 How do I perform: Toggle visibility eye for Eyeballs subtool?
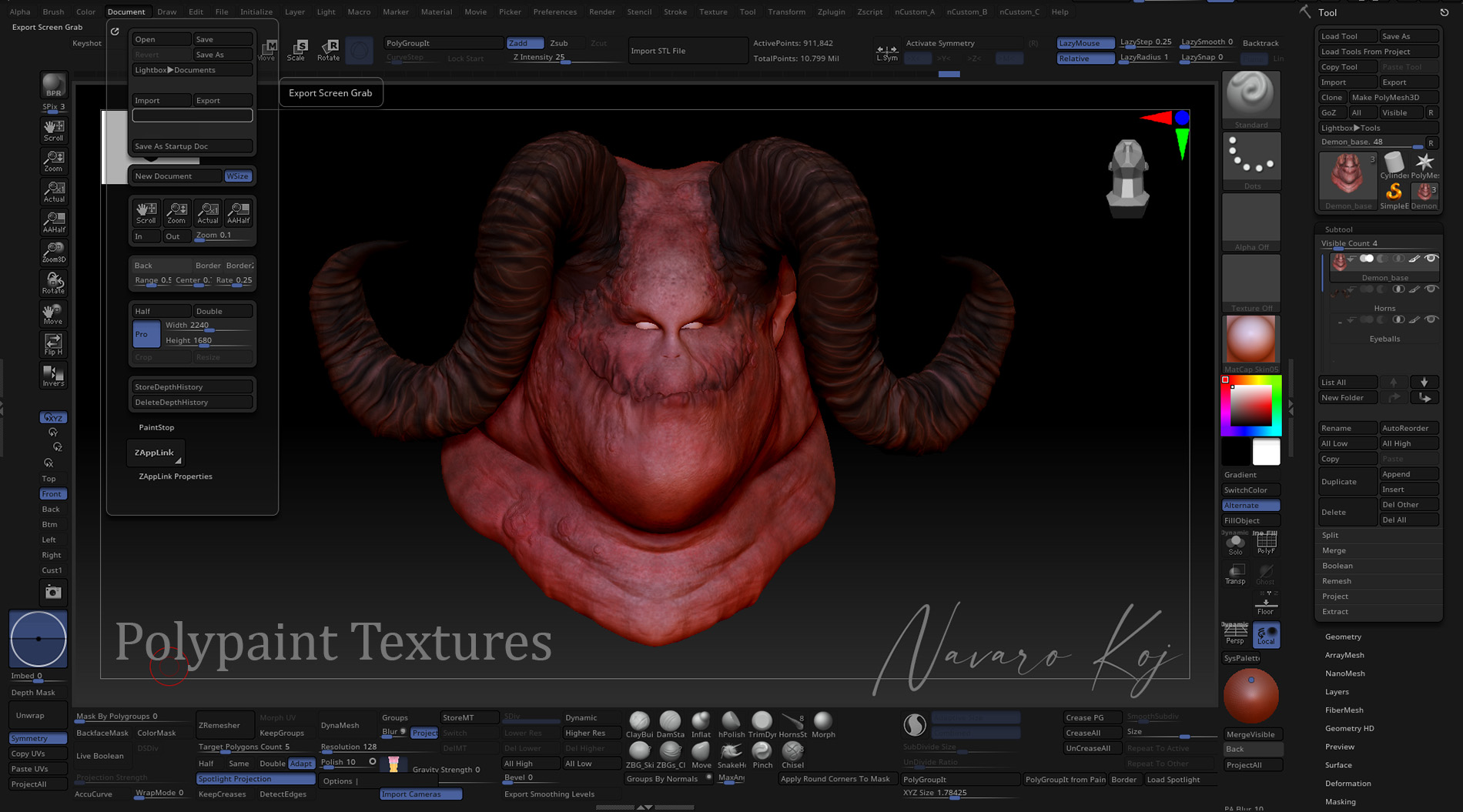click(x=1431, y=319)
